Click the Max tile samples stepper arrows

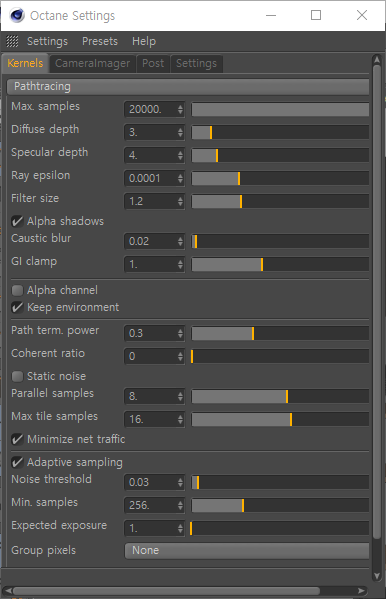(180, 419)
